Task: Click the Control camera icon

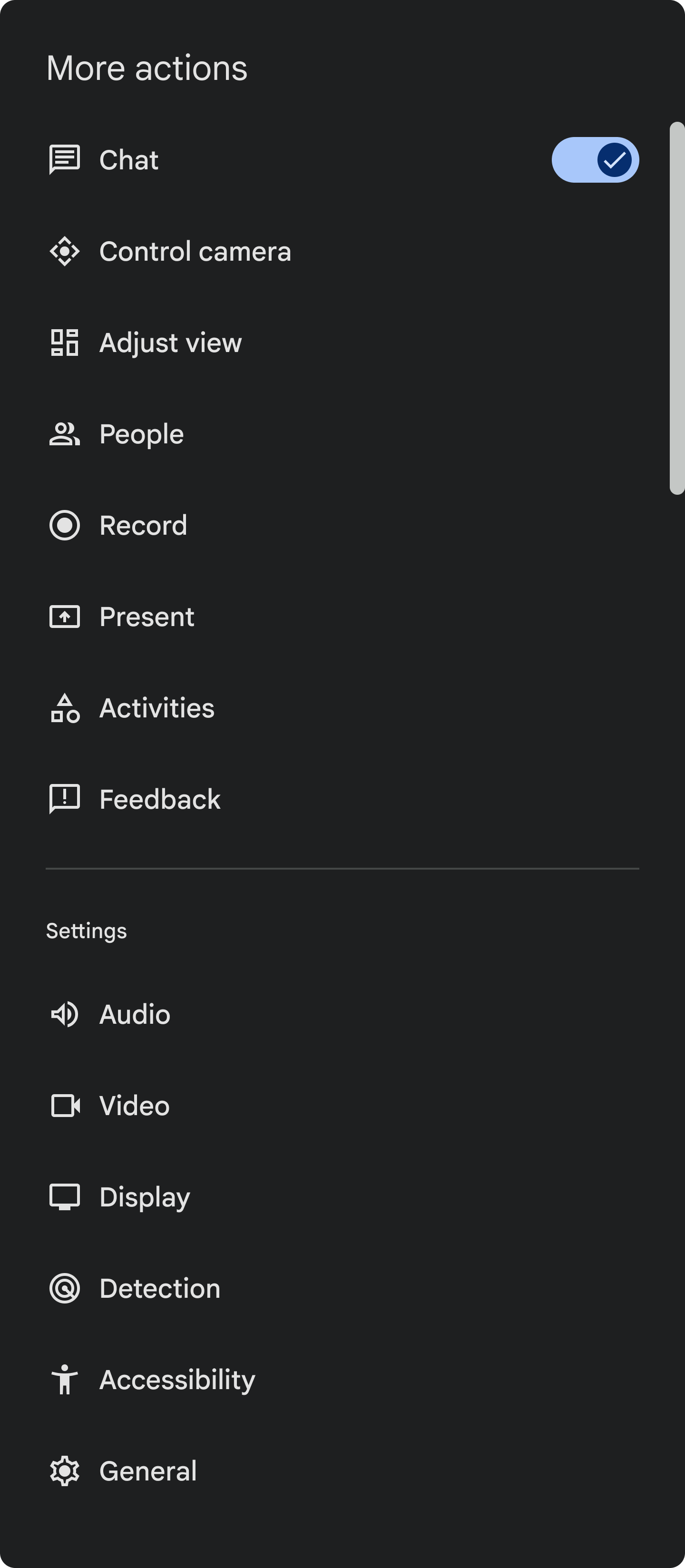Action: click(65, 251)
